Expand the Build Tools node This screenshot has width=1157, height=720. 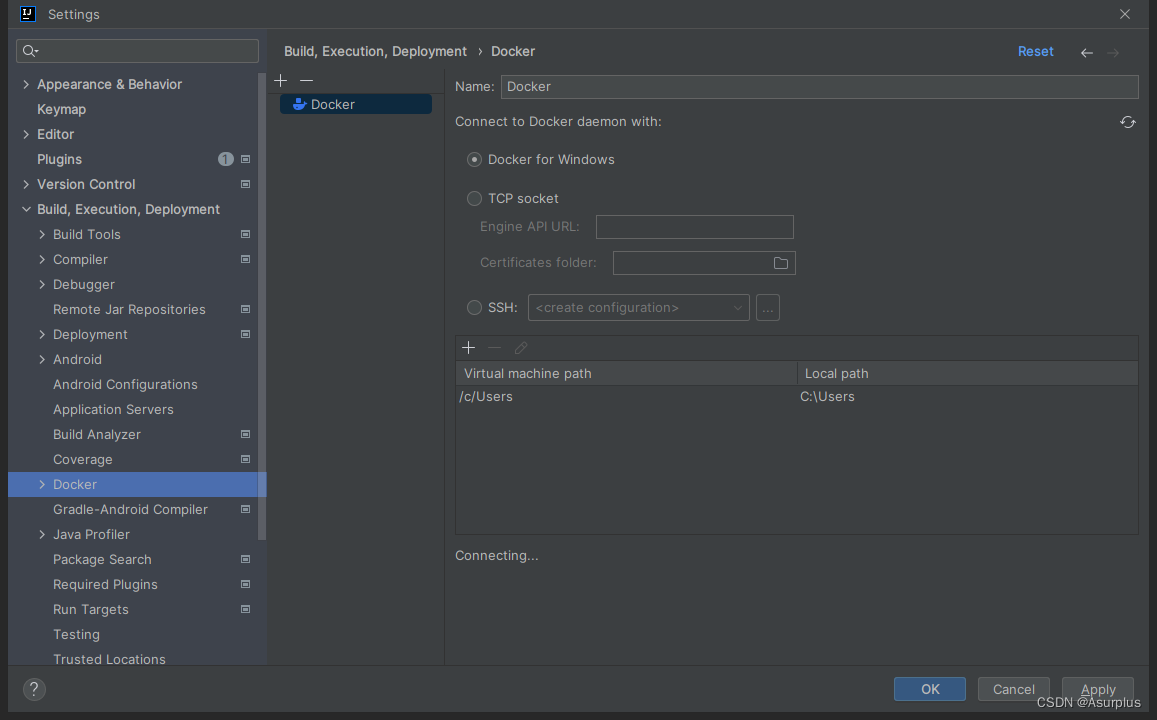pos(42,235)
